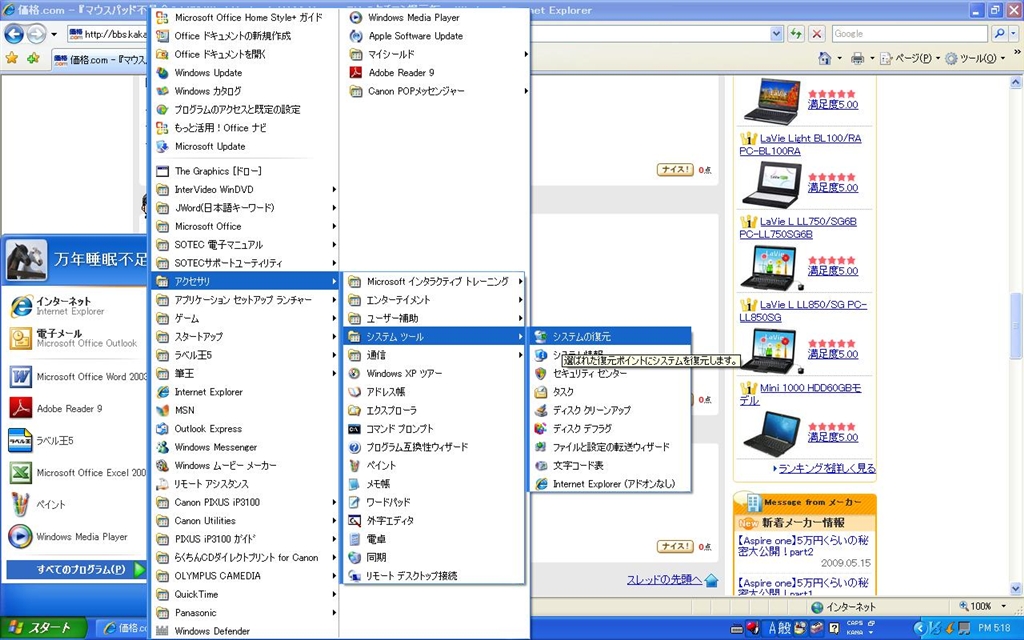Click the プログラム互換性ウィザード icon
This screenshot has width=1024, height=640.
[x=354, y=447]
